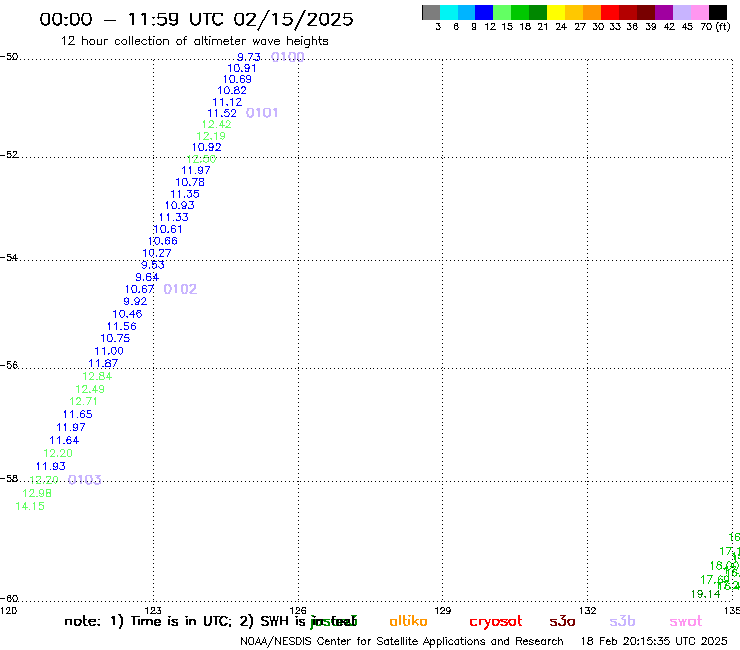Select the 11.12 wave height reading
Image resolution: width=740 pixels, height=650 pixels.
[227, 102]
